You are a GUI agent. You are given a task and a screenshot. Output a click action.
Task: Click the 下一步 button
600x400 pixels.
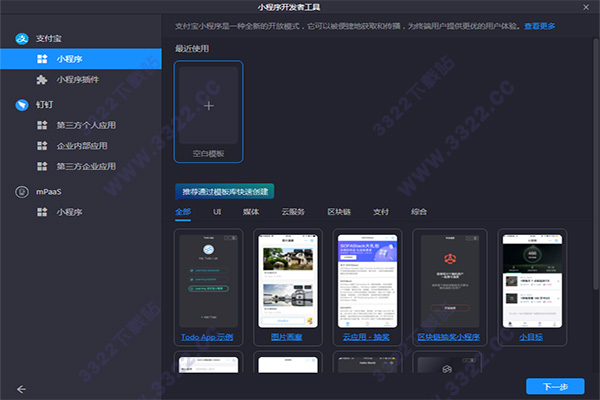[x=555, y=386]
